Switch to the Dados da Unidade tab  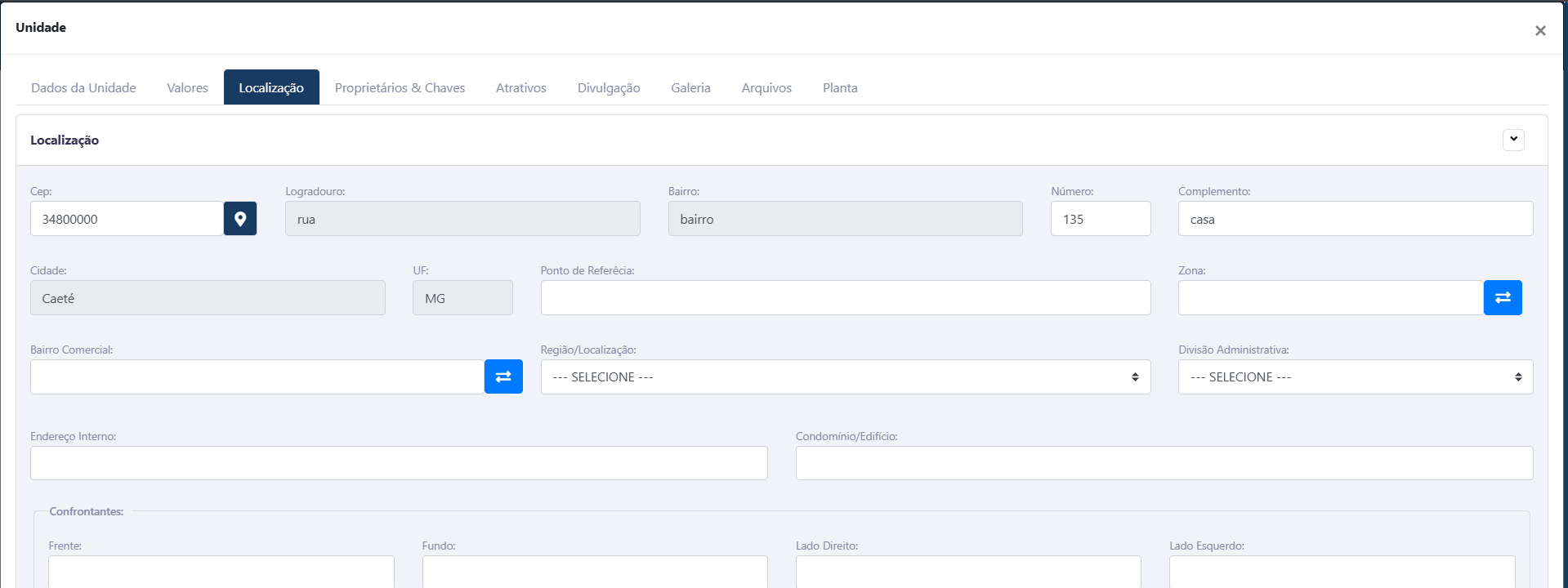[x=83, y=88]
